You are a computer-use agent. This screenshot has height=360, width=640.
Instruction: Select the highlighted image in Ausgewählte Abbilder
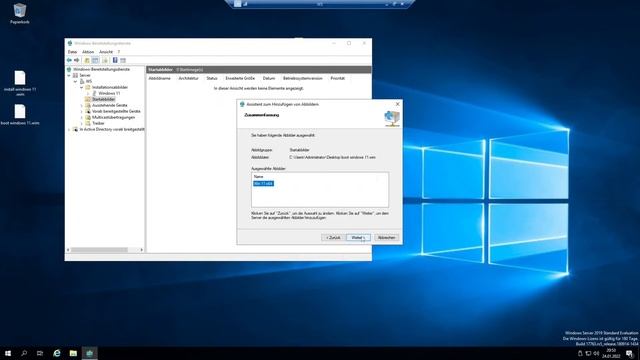tap(263, 184)
